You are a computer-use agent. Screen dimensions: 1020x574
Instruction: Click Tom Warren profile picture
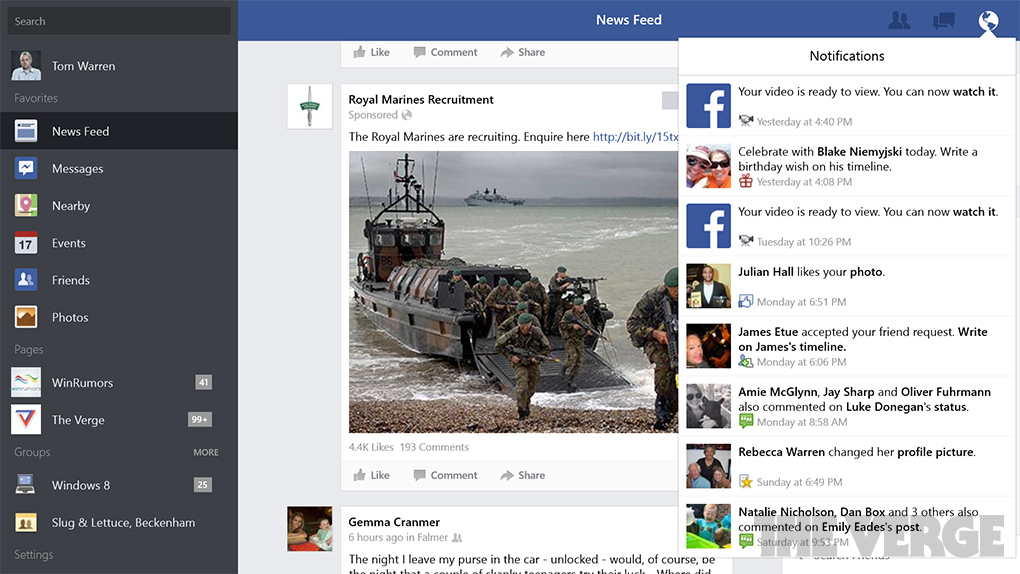click(x=26, y=66)
